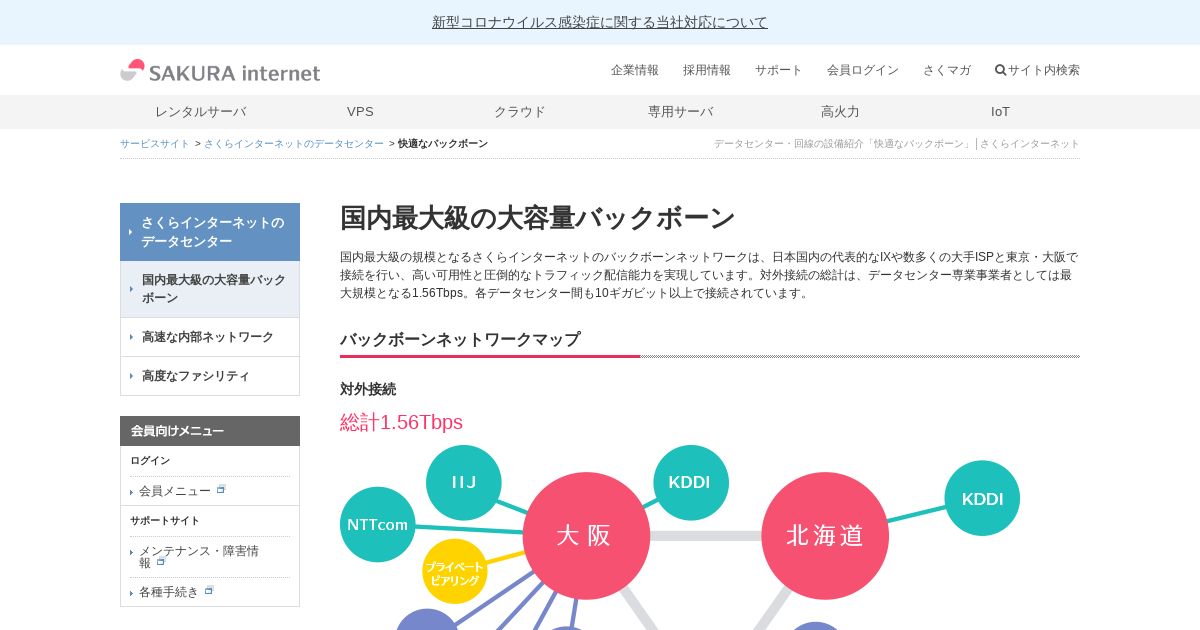Click the NTTcom node circle
The image size is (1200, 630).
coord(378,524)
